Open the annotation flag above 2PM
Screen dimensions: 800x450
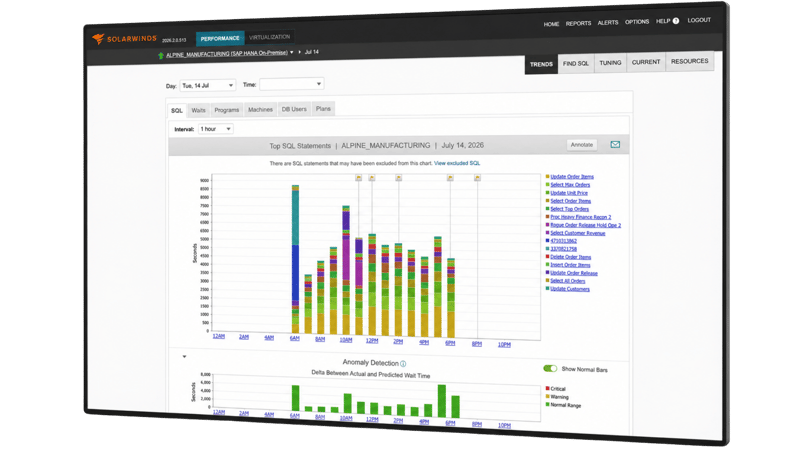[398, 178]
